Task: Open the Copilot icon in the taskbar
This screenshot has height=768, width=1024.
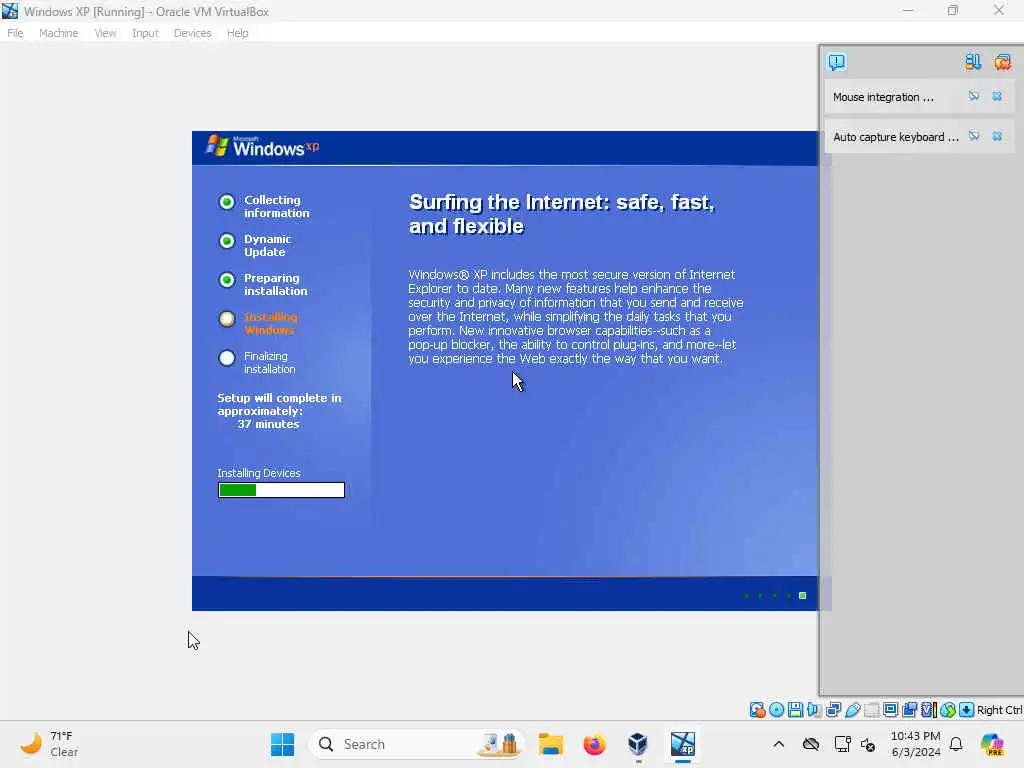Action: tap(992, 744)
